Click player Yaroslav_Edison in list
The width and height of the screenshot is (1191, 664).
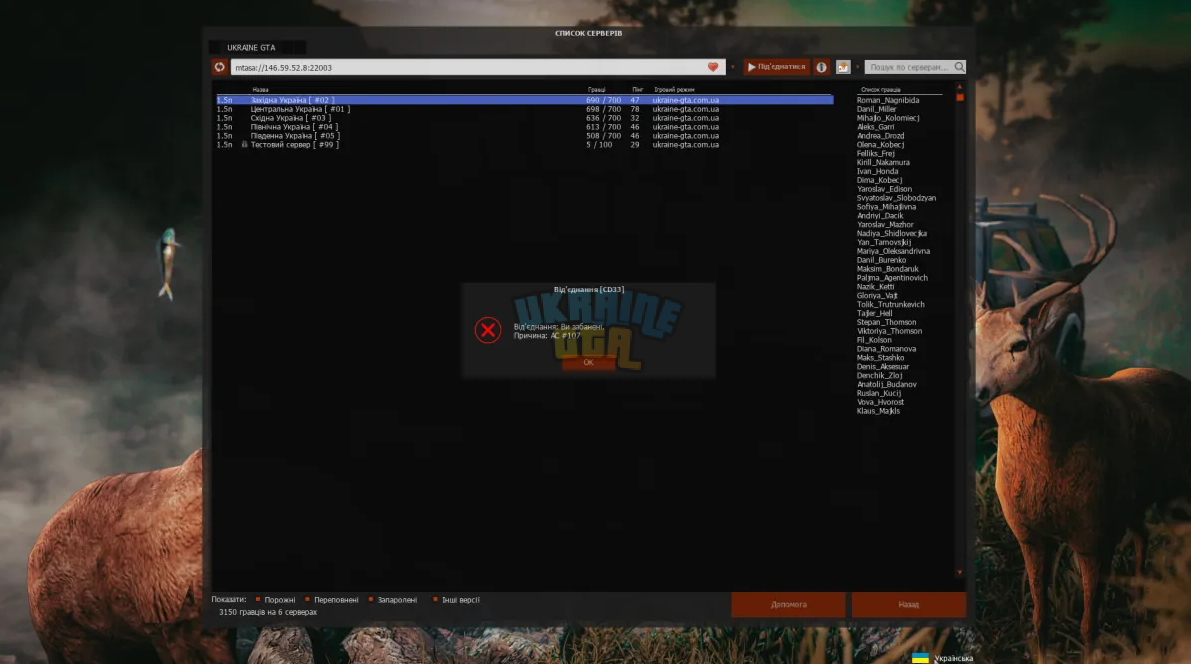pyautogui.click(x=885, y=188)
